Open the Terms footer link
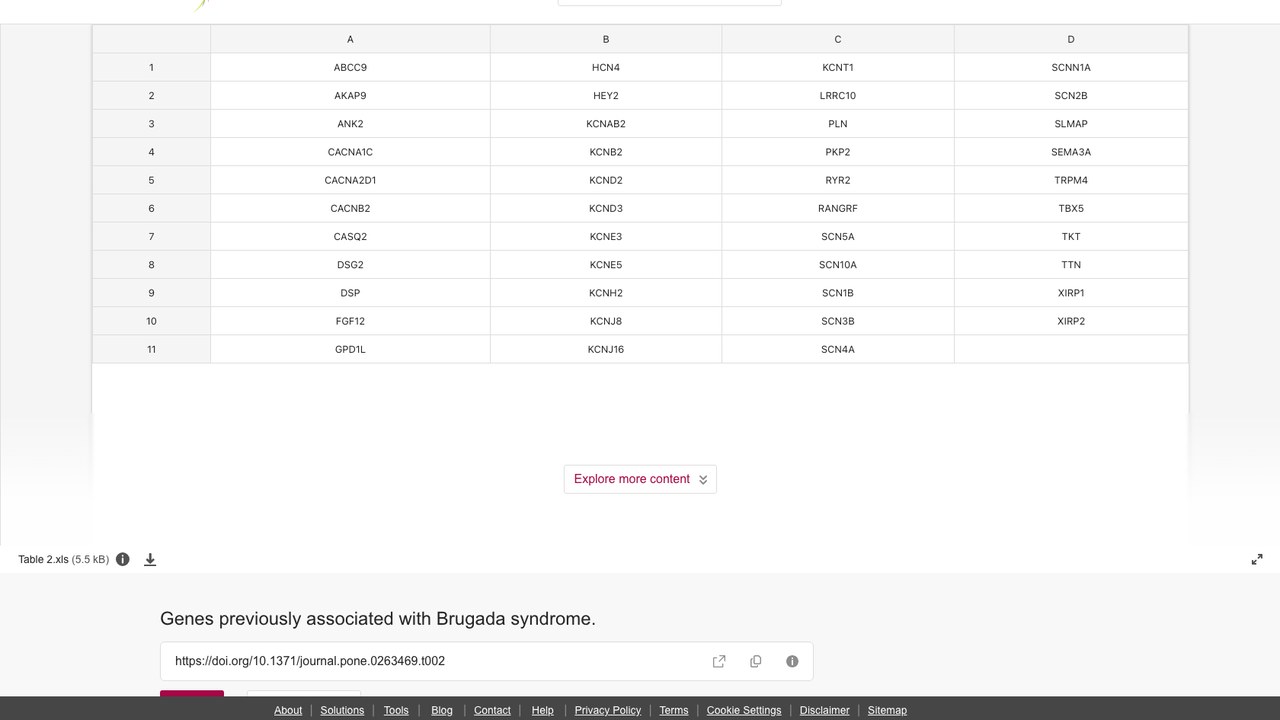Viewport: 1280px width, 720px height. [674, 710]
